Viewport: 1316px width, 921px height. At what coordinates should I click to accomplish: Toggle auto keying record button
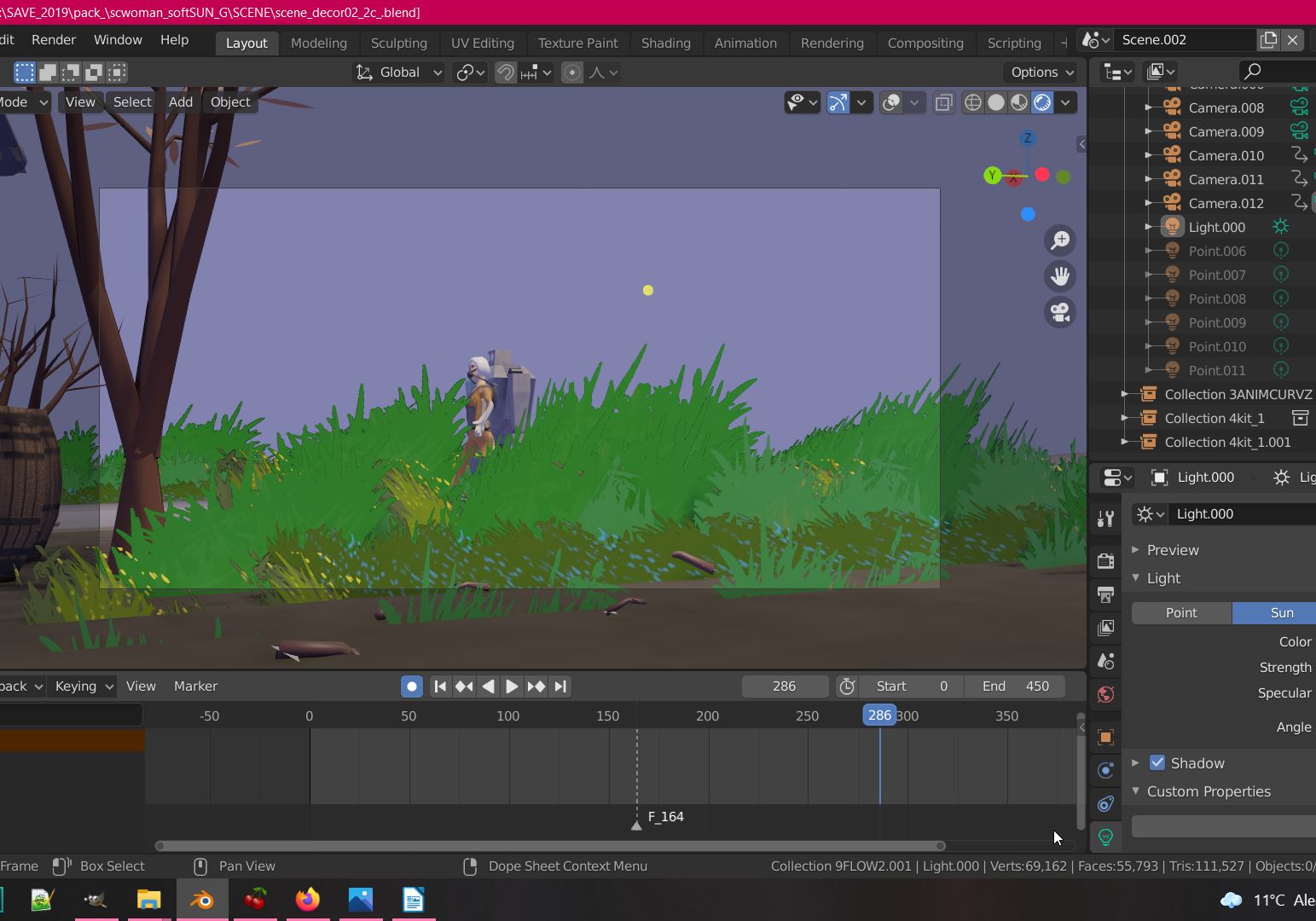pos(411,686)
